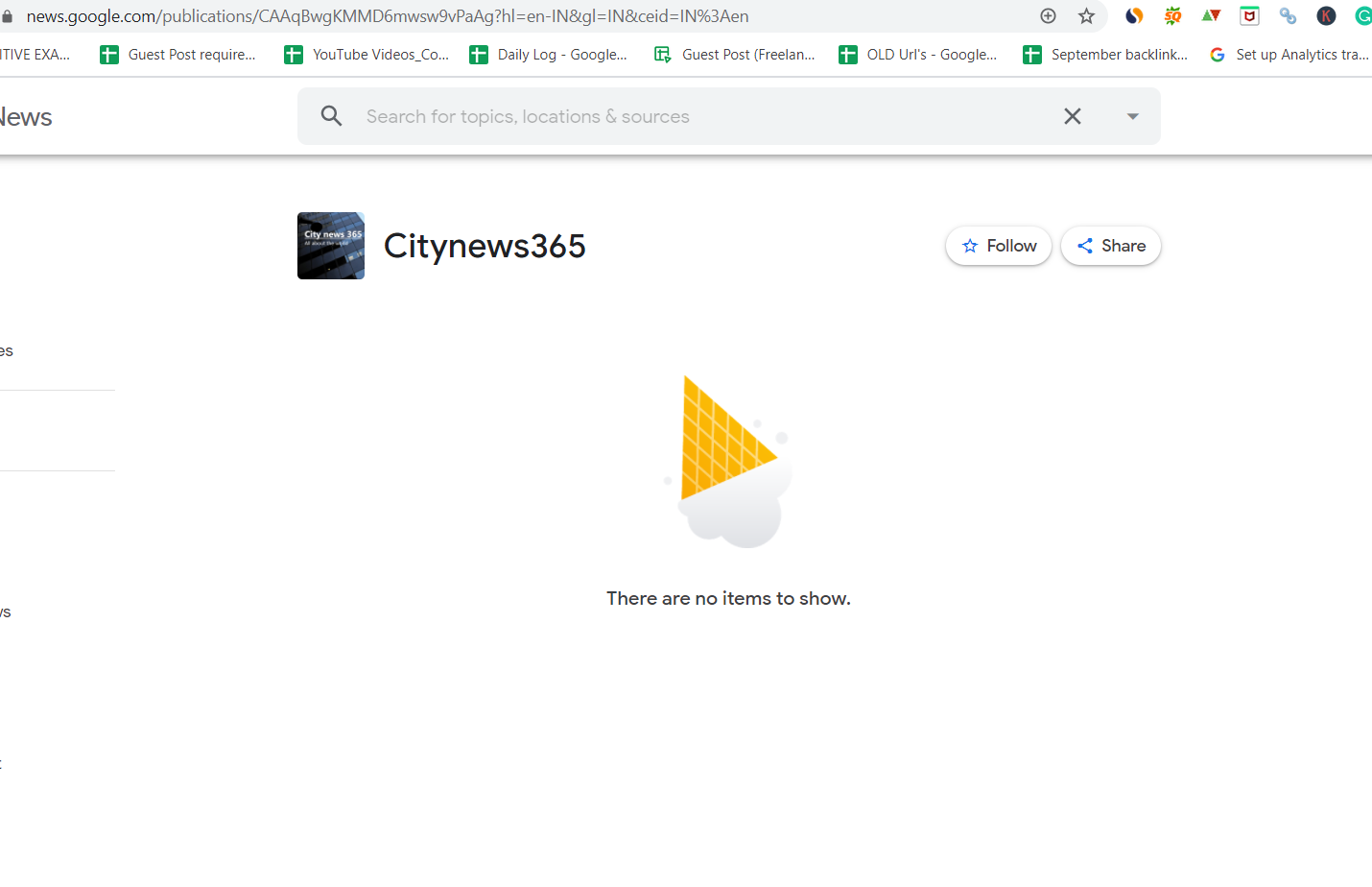The image size is (1372, 887).
Task: Click the Citynews365 logo thumbnail
Action: tap(331, 246)
